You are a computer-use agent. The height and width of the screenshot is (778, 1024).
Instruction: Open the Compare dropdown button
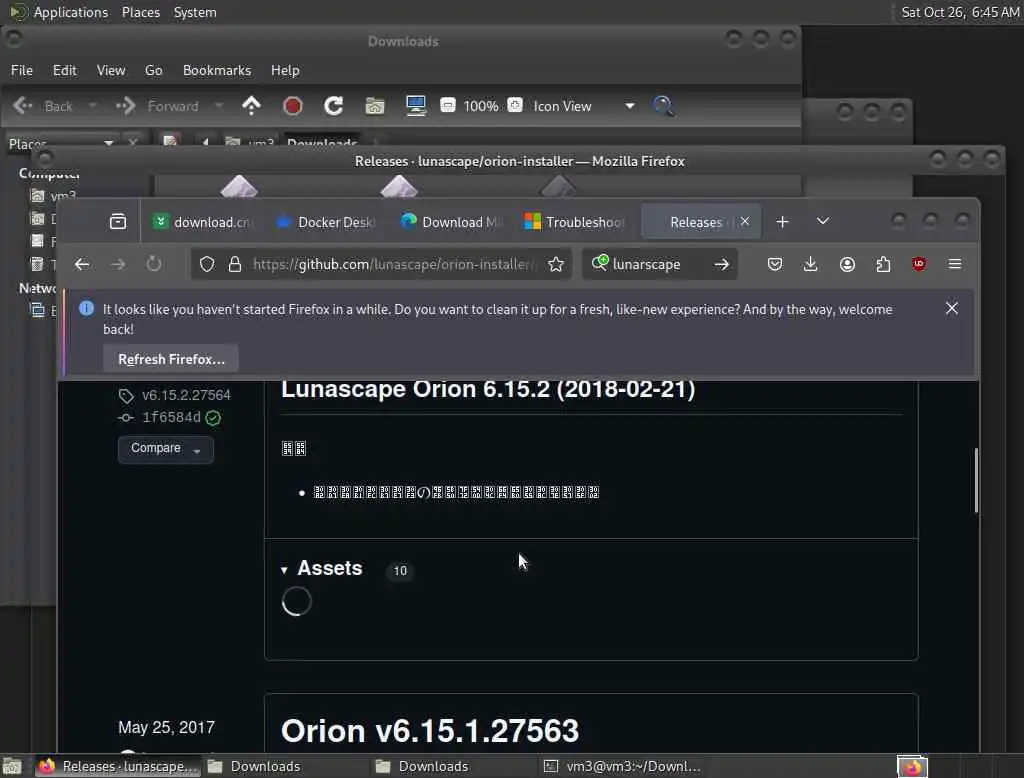[x=165, y=449]
